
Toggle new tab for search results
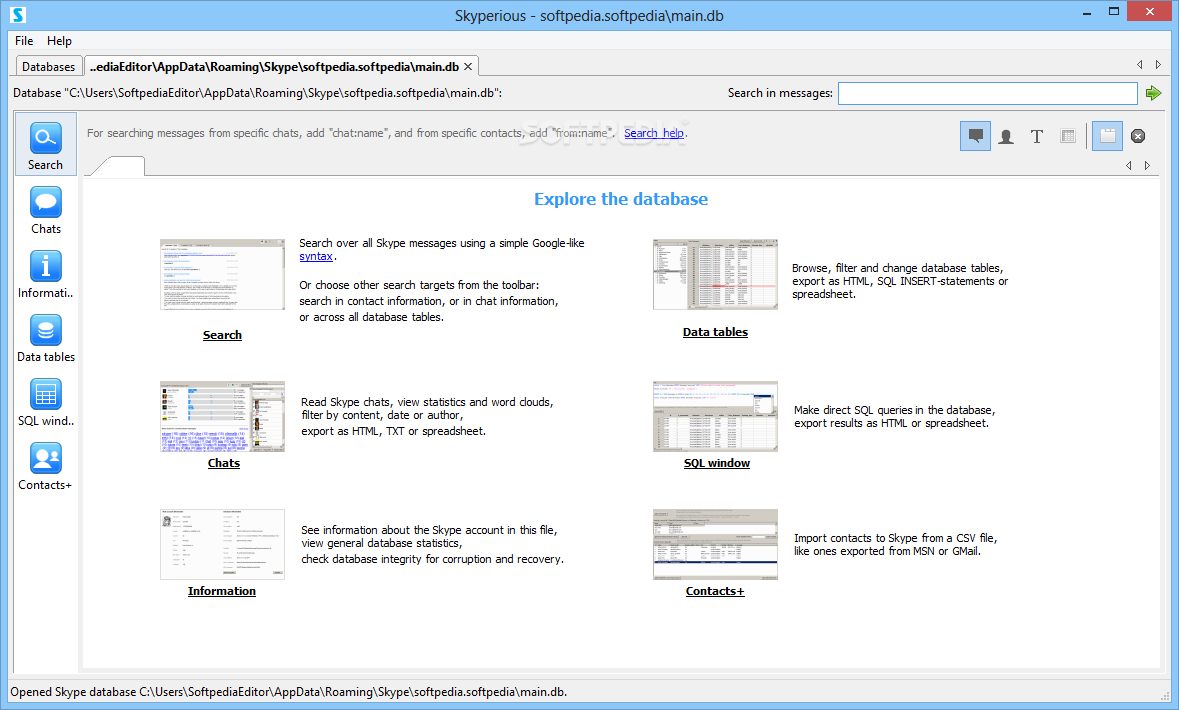click(x=1108, y=136)
